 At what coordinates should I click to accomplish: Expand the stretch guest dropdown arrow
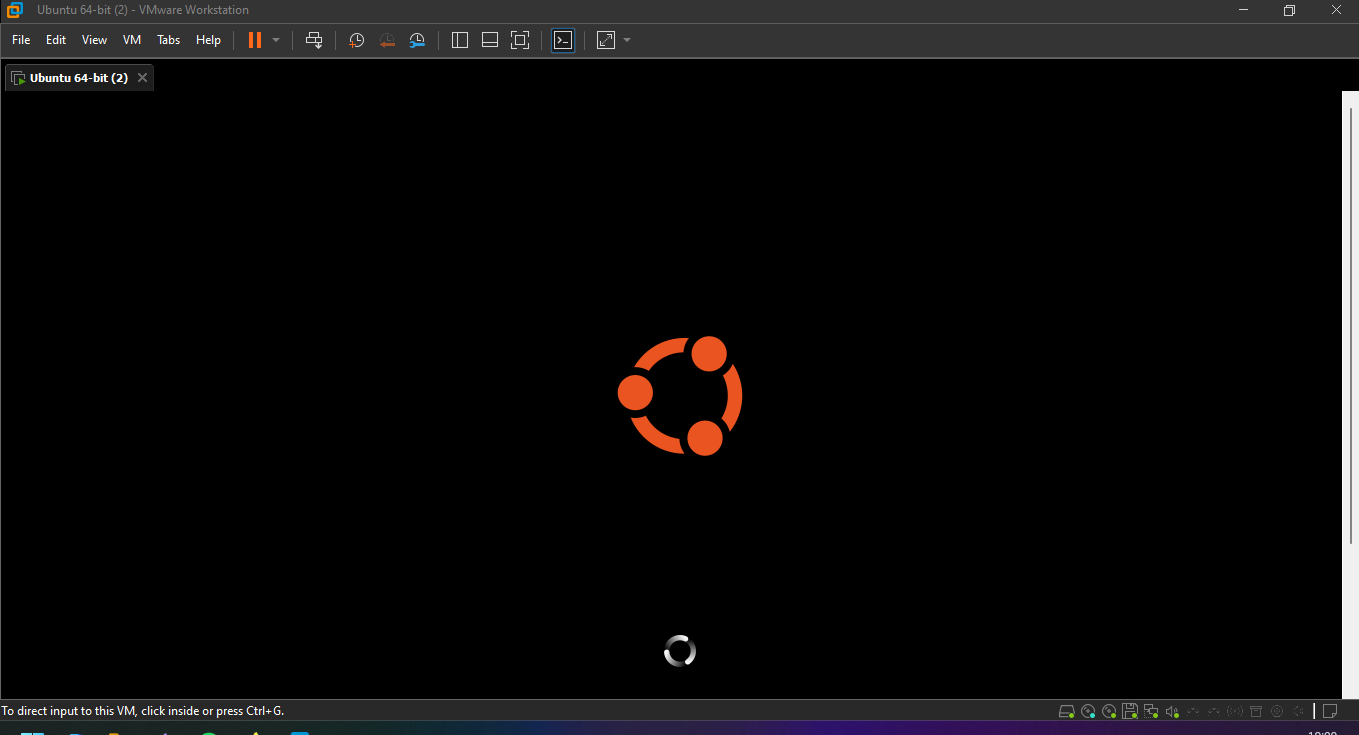tap(627, 40)
